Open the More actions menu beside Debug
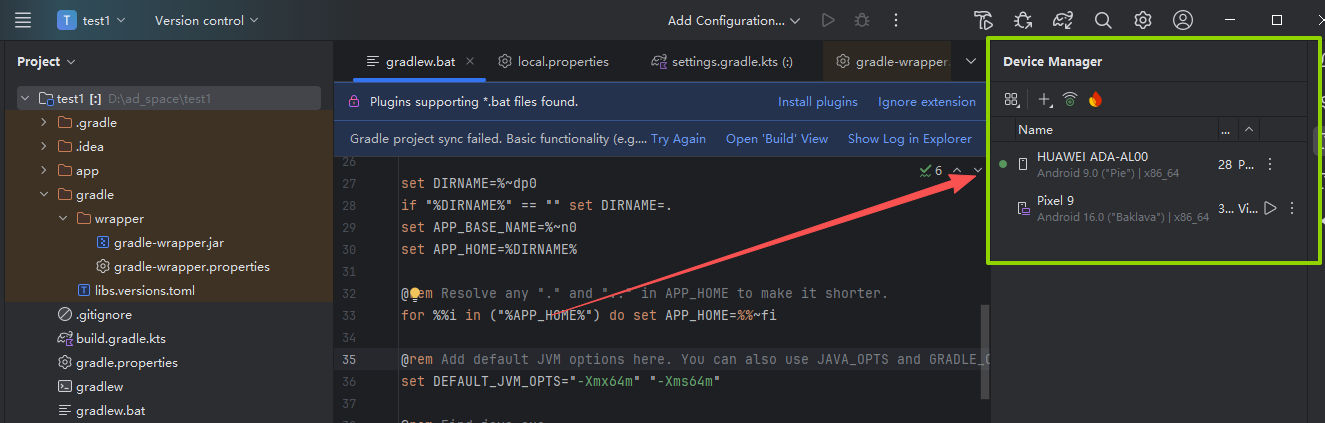 point(896,20)
